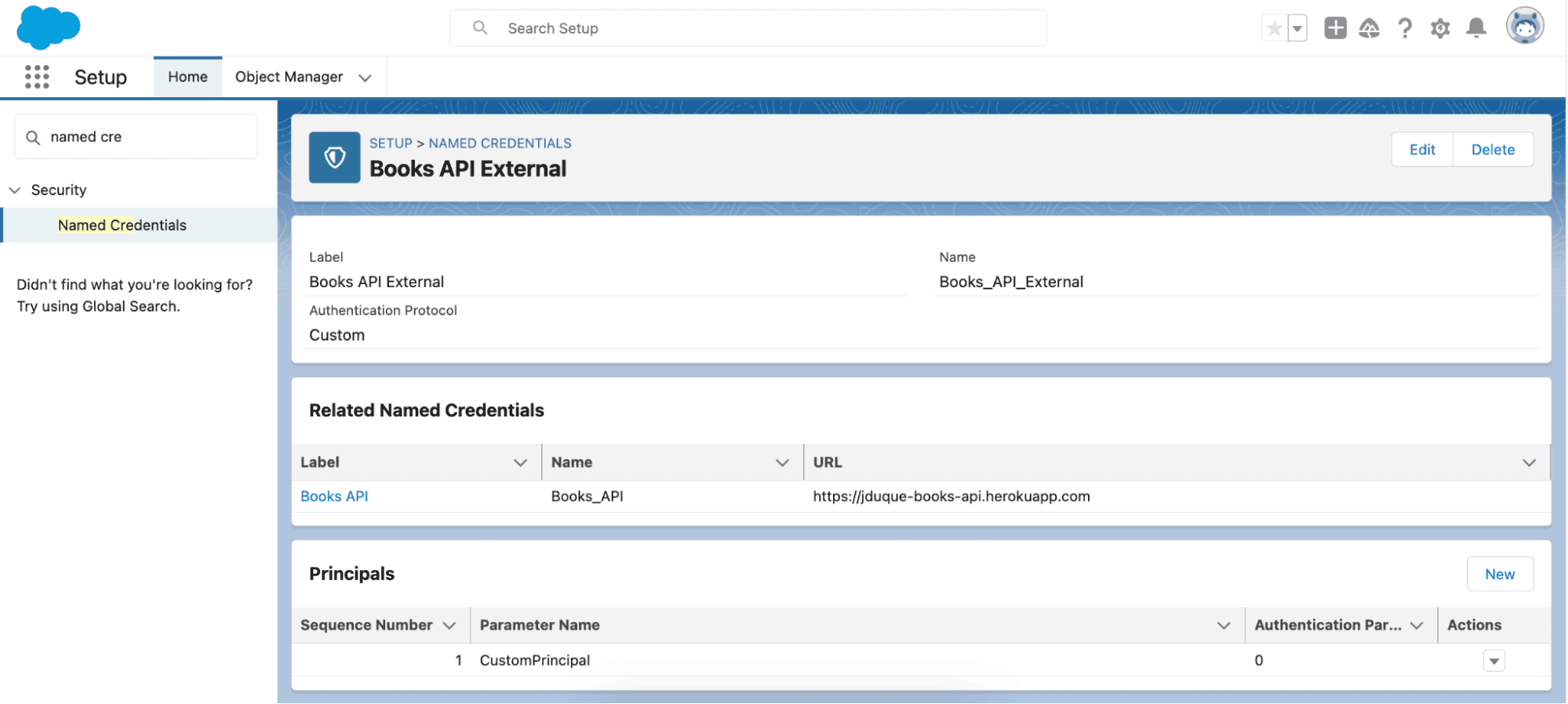Open the URL column menu chevron

pyautogui.click(x=1529, y=463)
